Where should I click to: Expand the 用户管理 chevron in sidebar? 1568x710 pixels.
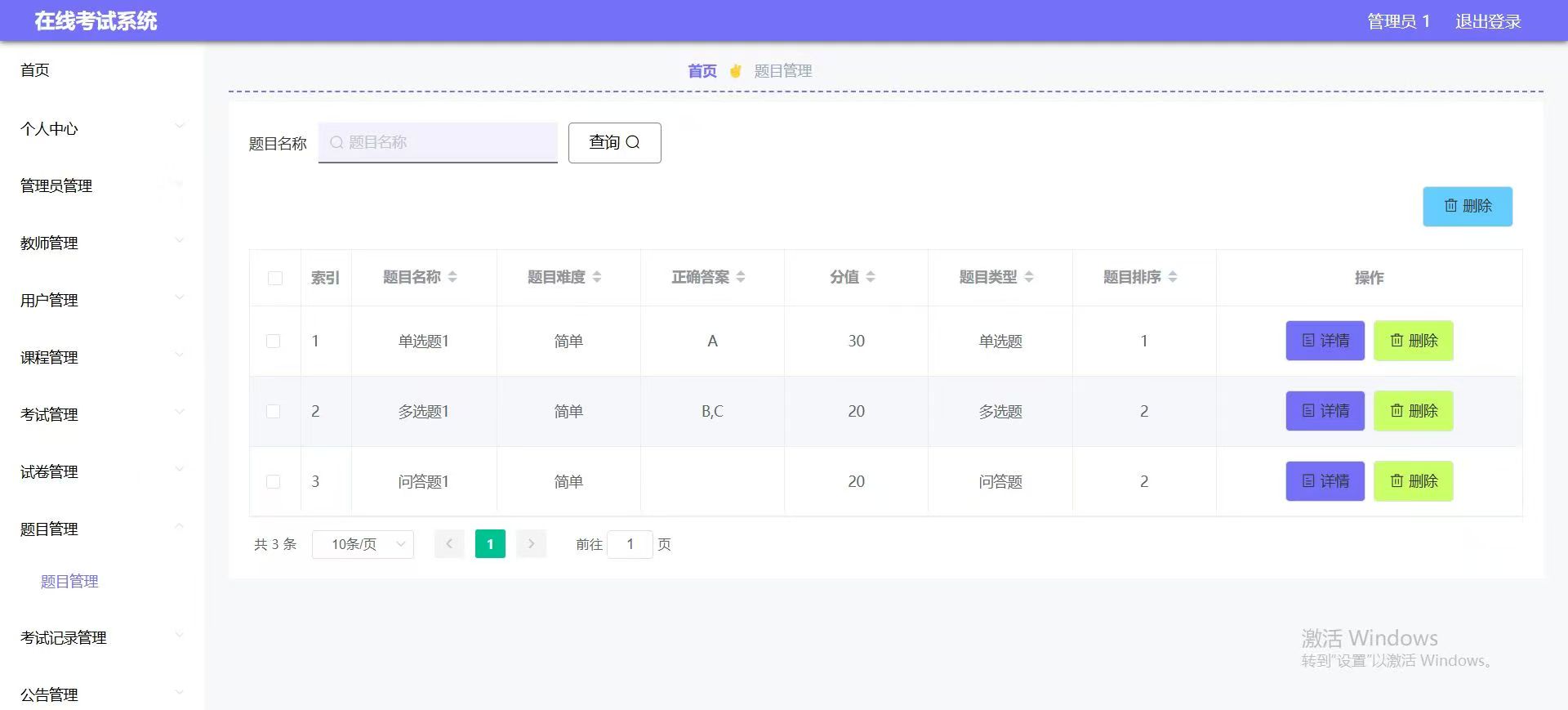[x=180, y=297]
